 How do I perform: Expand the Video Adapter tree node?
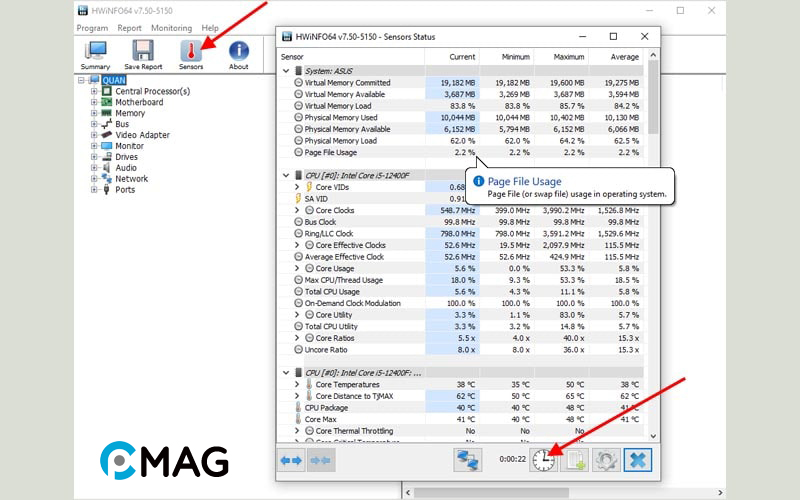click(94, 135)
